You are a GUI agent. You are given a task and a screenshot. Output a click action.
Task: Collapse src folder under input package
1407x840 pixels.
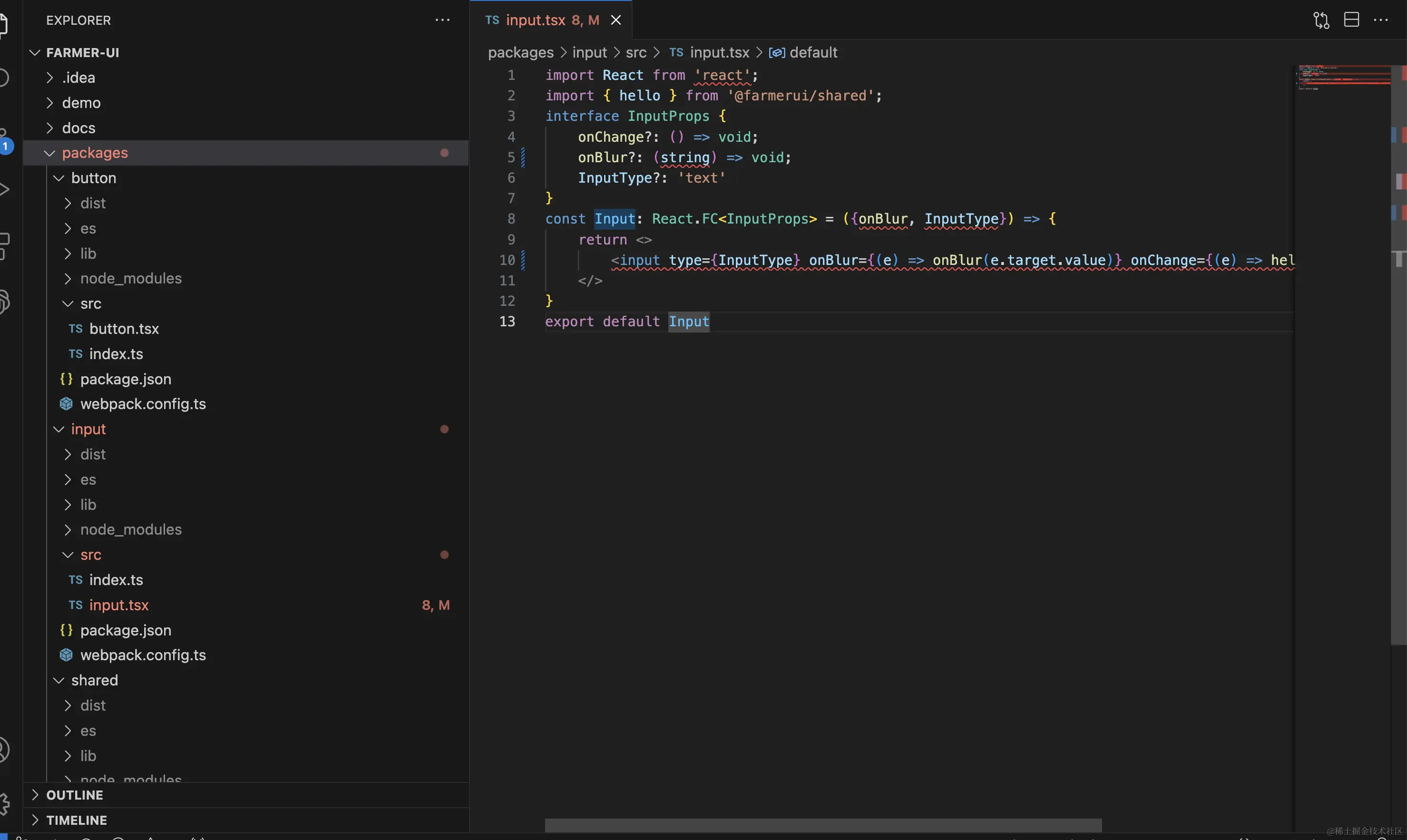click(x=246, y=555)
